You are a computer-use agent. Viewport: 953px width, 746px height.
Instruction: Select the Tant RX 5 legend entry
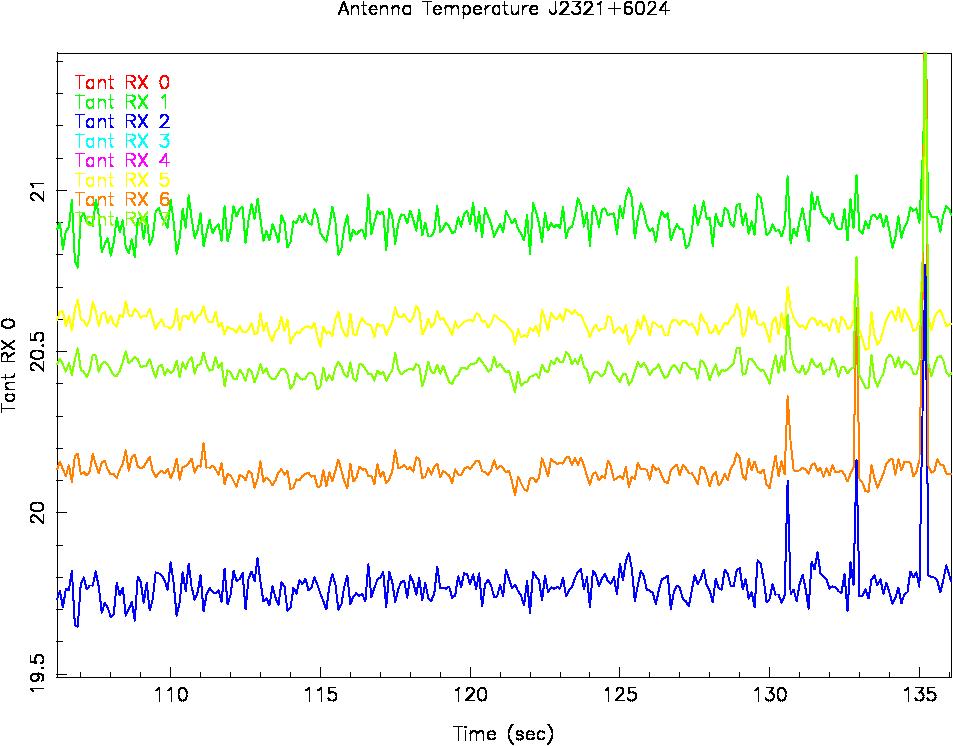[x=122, y=180]
